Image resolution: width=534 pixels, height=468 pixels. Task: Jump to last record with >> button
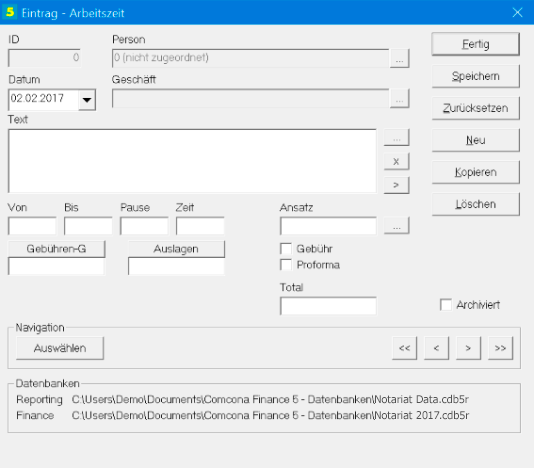pyautogui.click(x=501, y=348)
